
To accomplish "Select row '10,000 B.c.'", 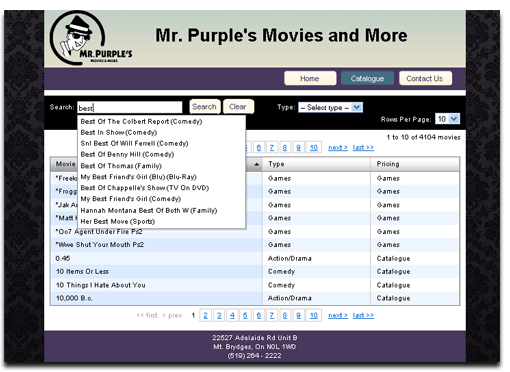I will pyautogui.click(x=255, y=298).
